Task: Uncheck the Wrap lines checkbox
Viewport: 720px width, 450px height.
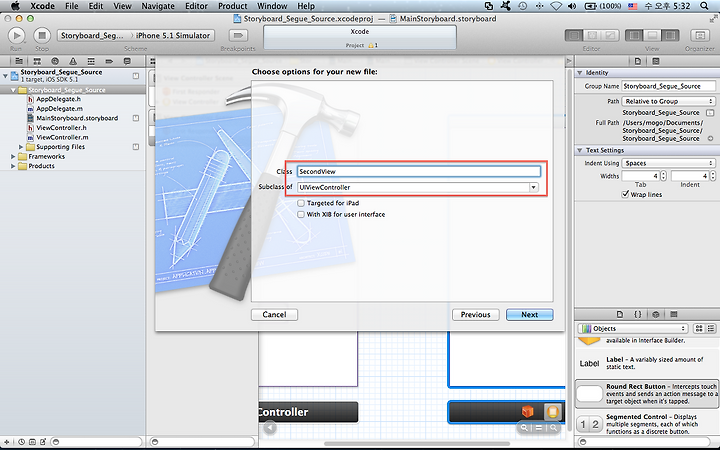Action: [625, 194]
